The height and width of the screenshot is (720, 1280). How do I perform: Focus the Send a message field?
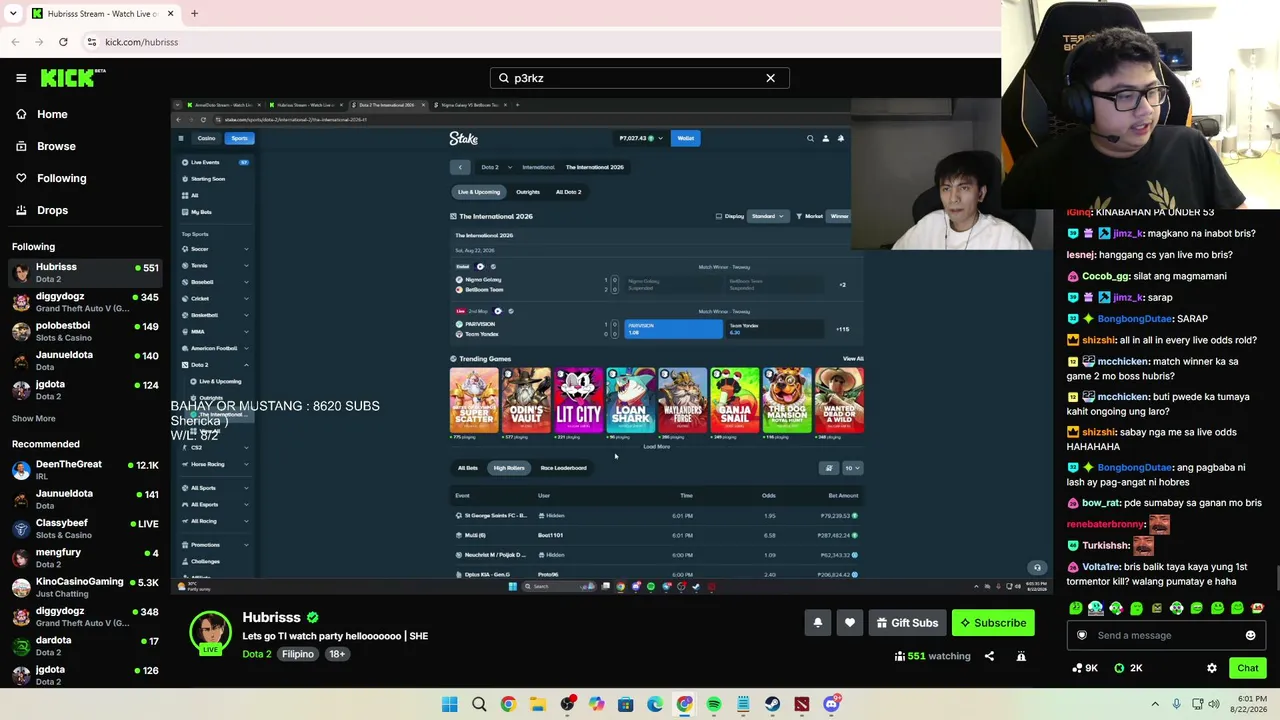[x=1165, y=635]
